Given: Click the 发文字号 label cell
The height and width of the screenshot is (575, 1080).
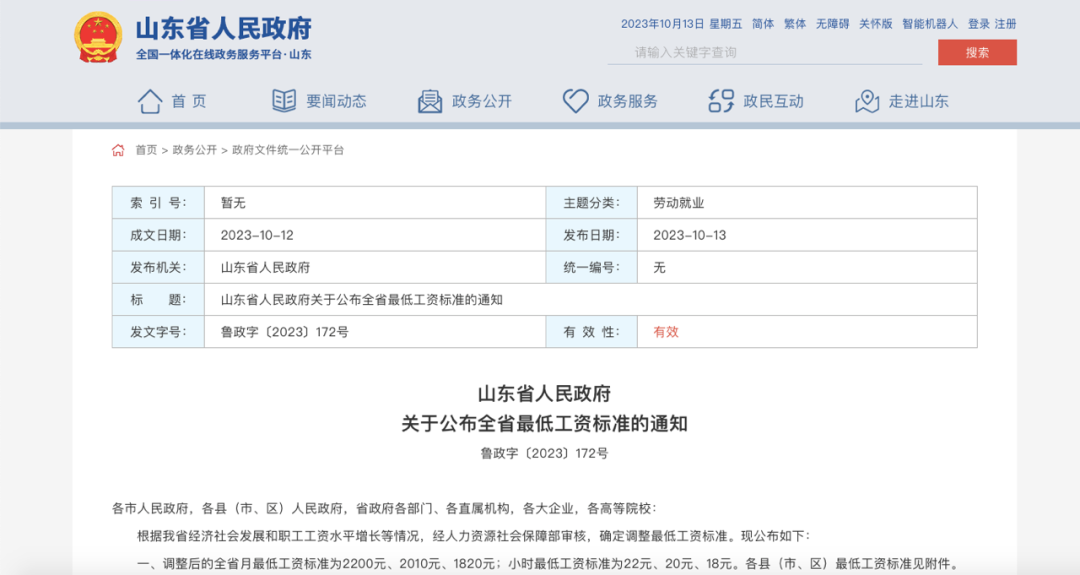Looking at the screenshot, I should (158, 332).
